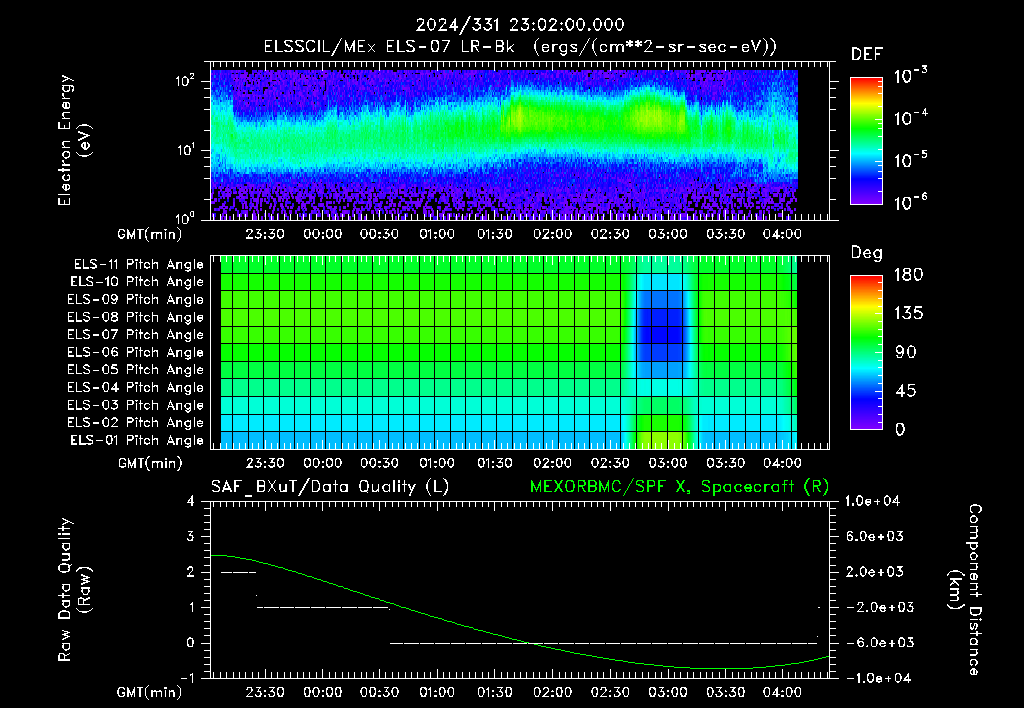Click the ELS-03 Pitch Angle row label
1024x708 pixels.
(136, 405)
